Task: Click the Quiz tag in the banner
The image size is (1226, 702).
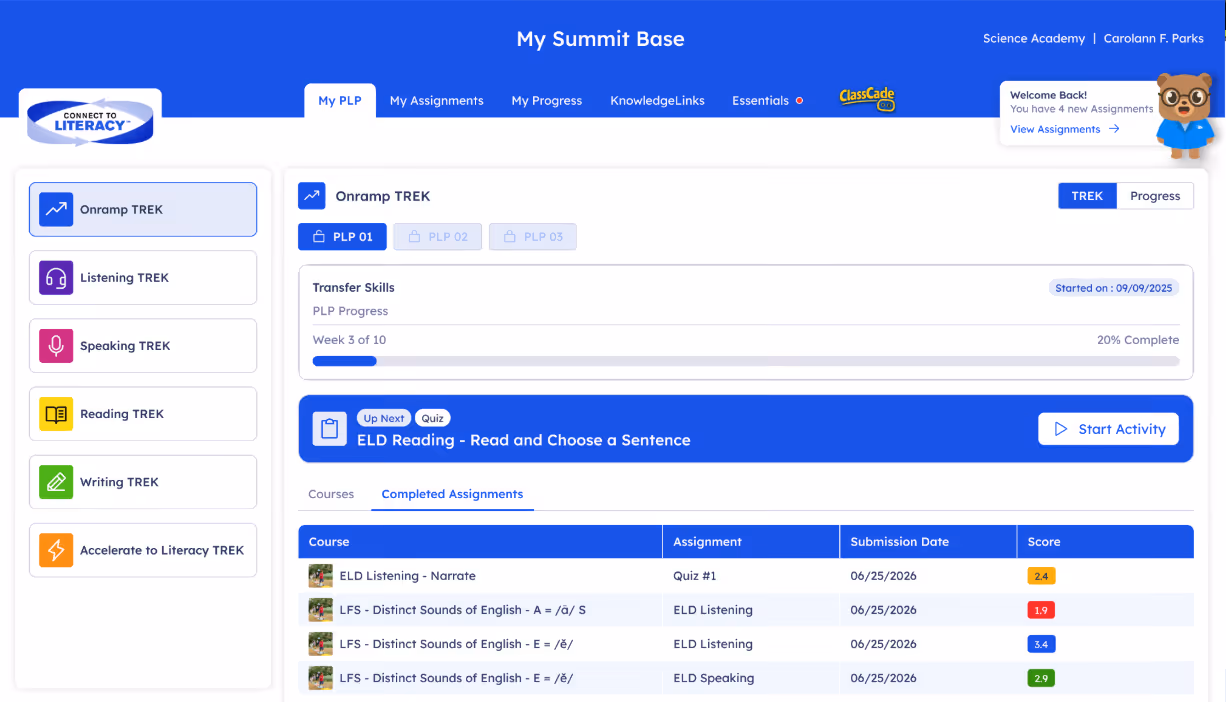Action: click(433, 418)
